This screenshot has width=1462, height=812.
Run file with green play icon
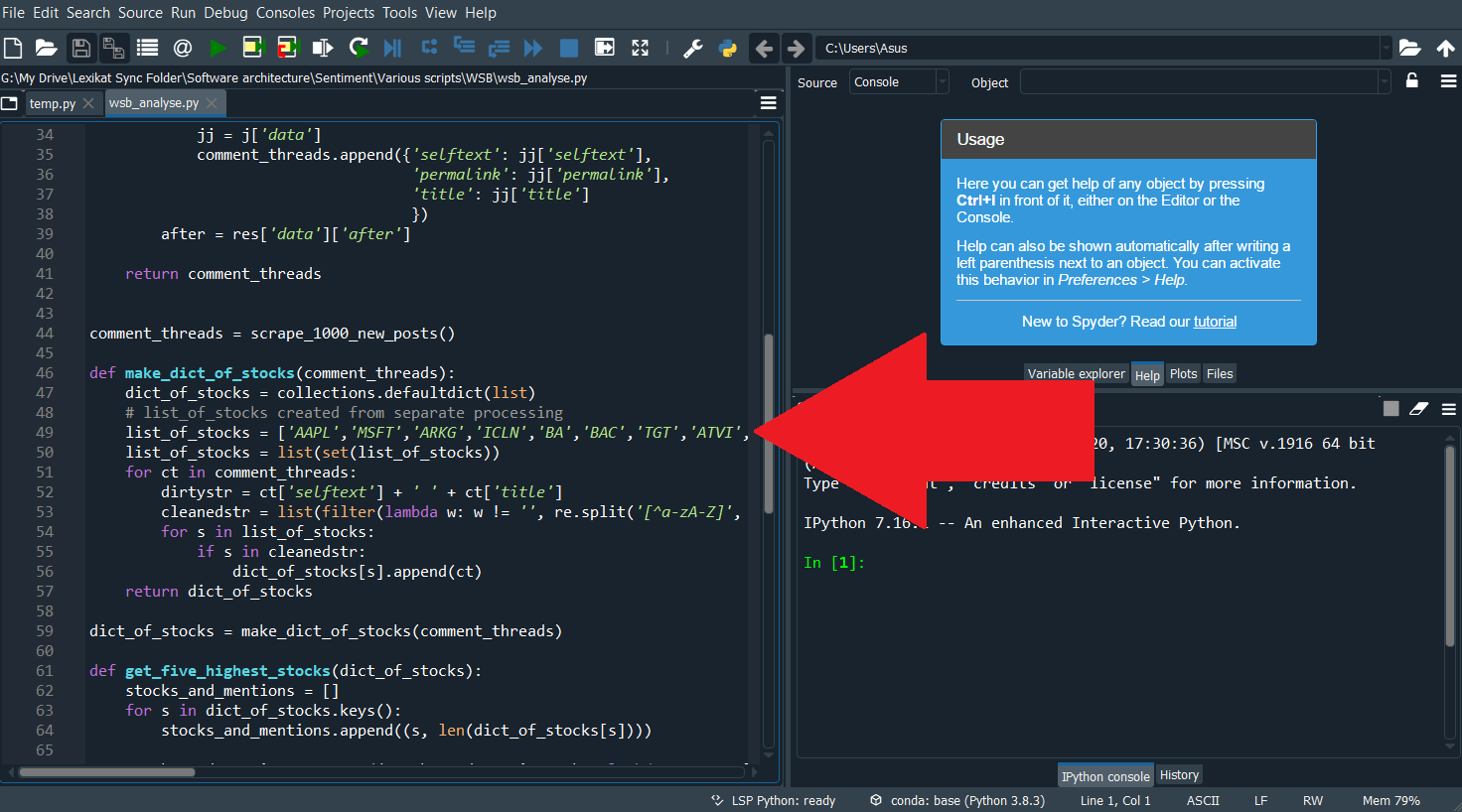218,48
